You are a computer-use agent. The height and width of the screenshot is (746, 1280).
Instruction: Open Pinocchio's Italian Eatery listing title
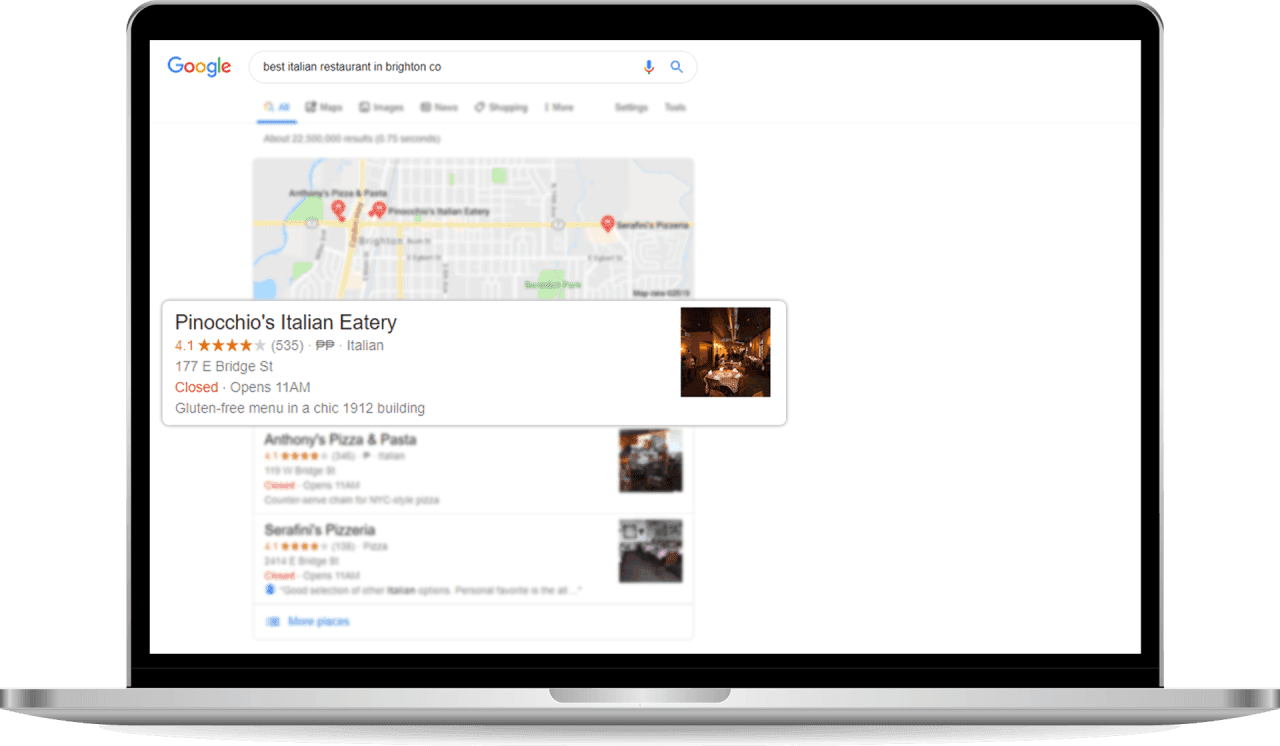(x=286, y=322)
